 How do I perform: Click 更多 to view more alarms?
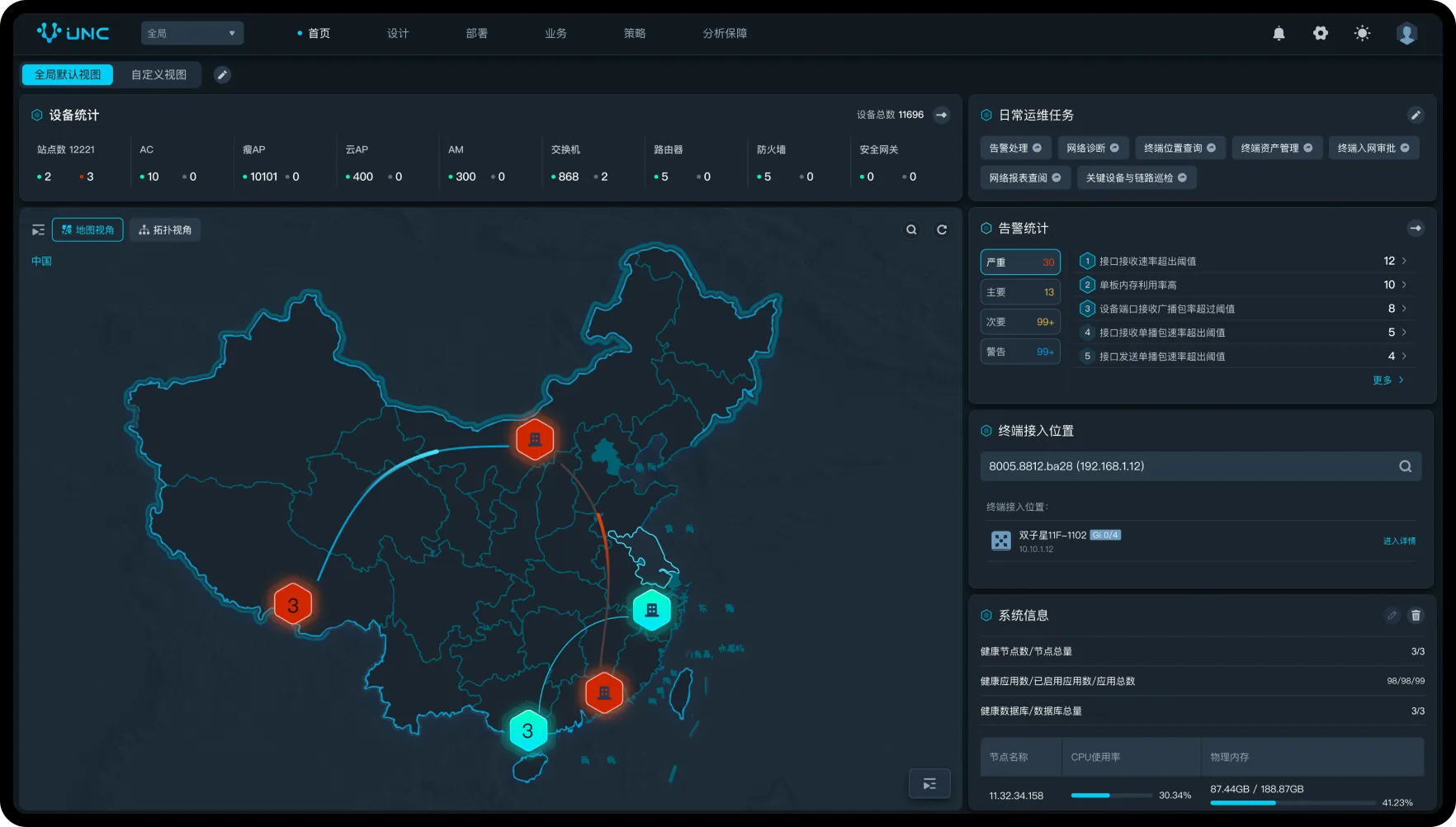point(1387,380)
